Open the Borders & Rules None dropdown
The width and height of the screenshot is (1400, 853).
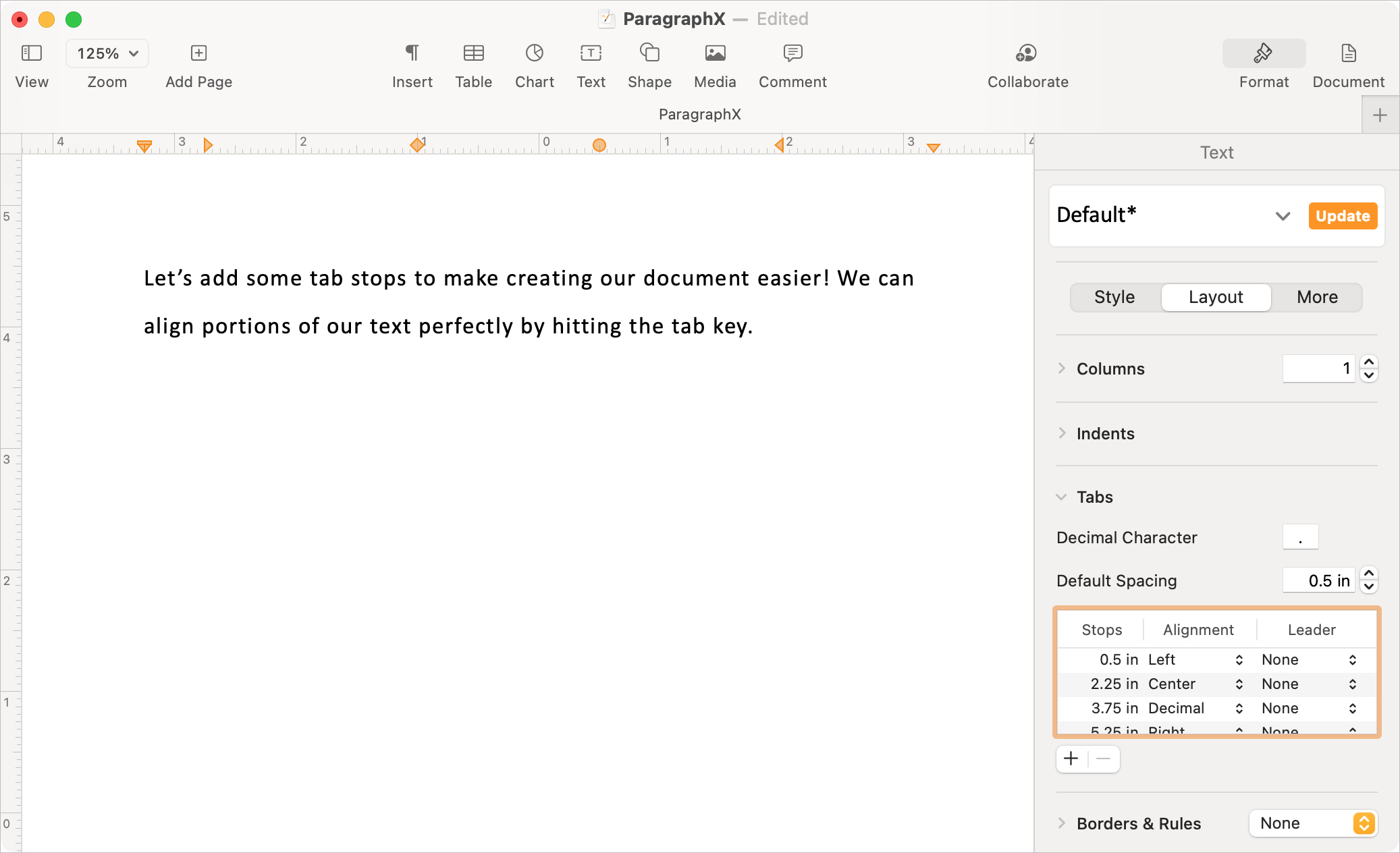coord(1313,823)
